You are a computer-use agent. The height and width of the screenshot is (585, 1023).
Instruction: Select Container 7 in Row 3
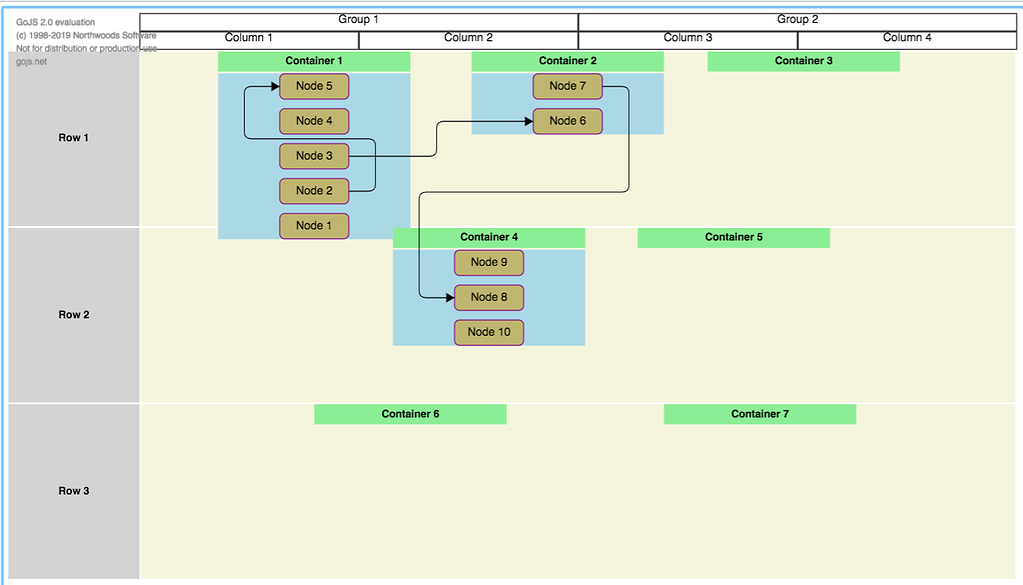(759, 413)
